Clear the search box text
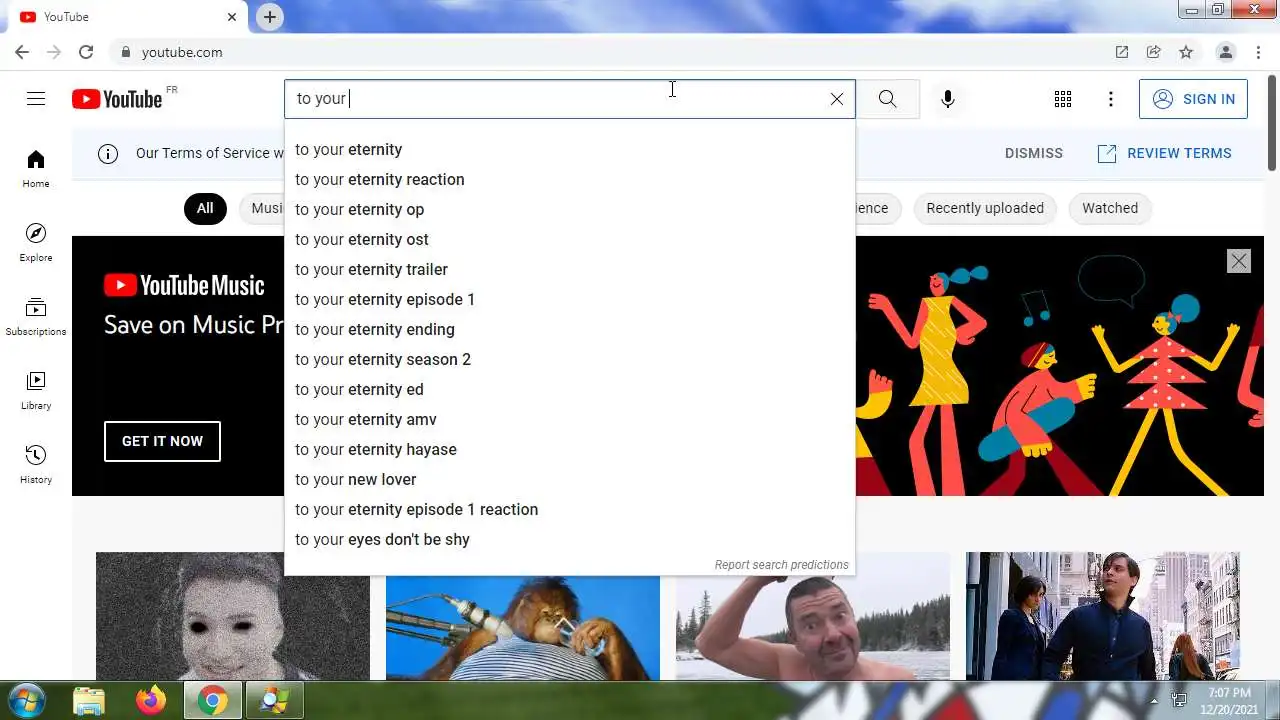Viewport: 1280px width, 720px height. 837,99
